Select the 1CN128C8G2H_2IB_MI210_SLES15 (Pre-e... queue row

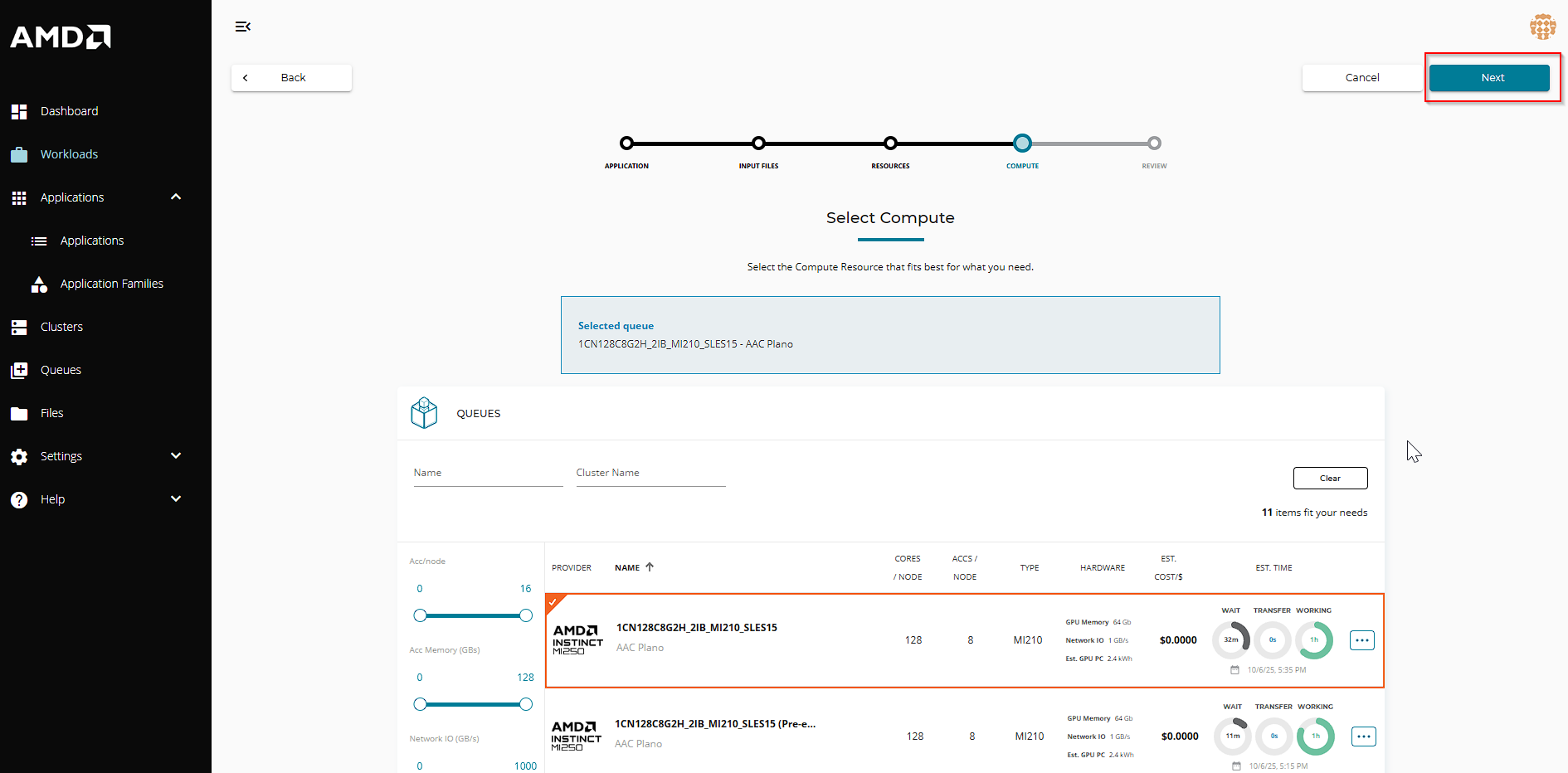pyautogui.click(x=714, y=734)
